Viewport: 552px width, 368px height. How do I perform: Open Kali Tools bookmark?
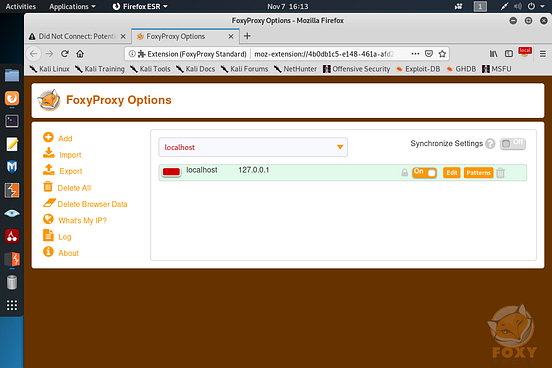[x=150, y=69]
